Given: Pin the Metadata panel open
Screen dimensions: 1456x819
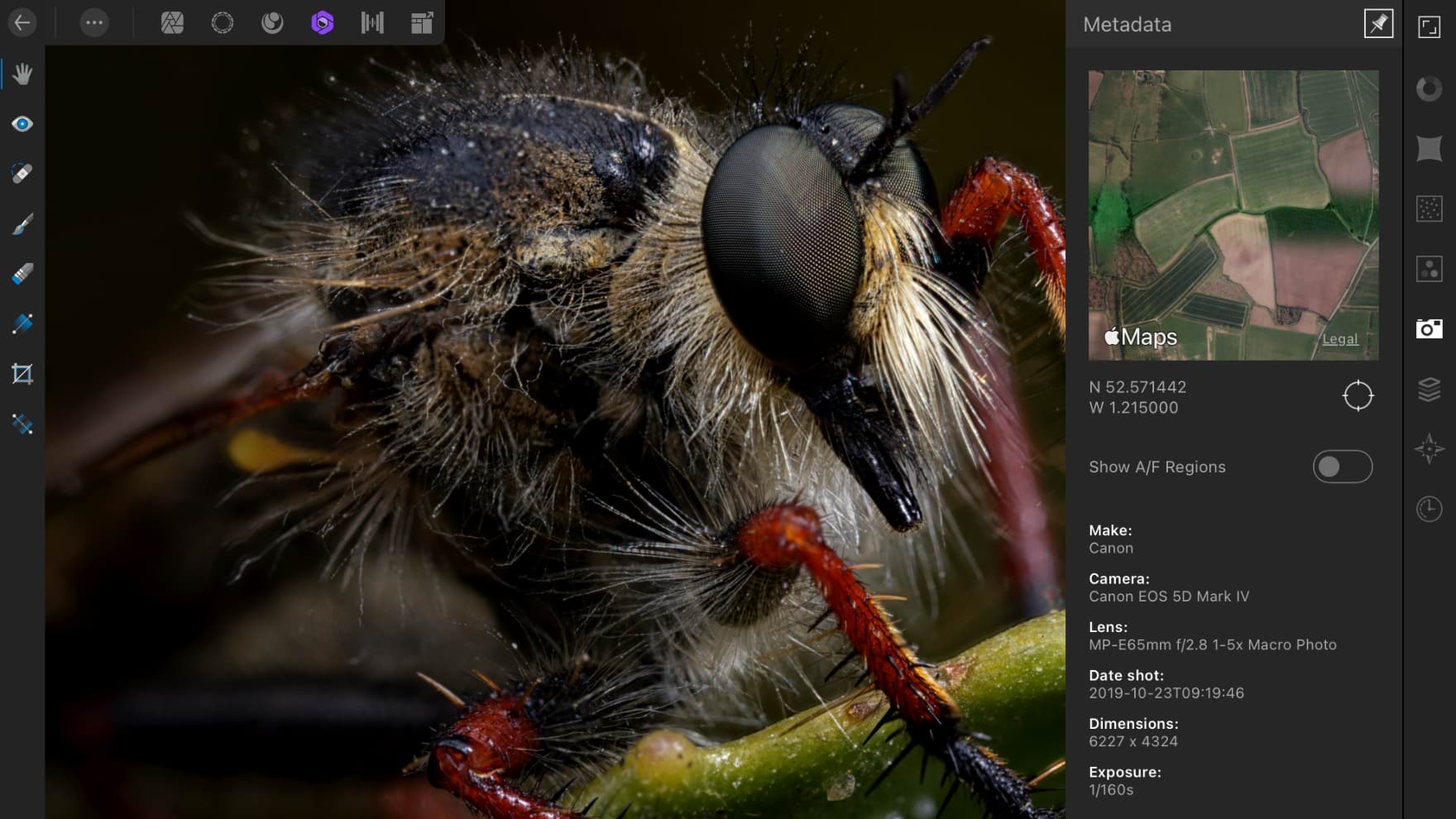Looking at the screenshot, I should [1378, 24].
